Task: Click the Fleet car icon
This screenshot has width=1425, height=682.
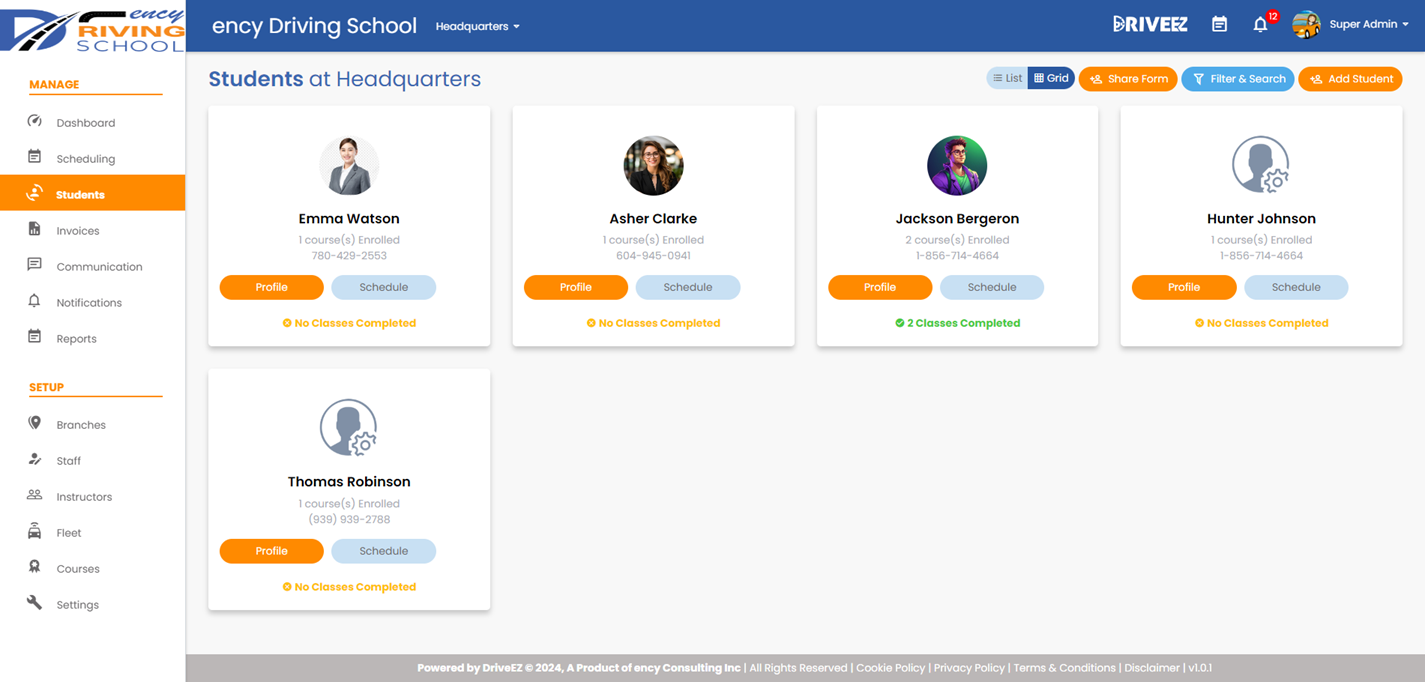Action: pyautogui.click(x=34, y=531)
